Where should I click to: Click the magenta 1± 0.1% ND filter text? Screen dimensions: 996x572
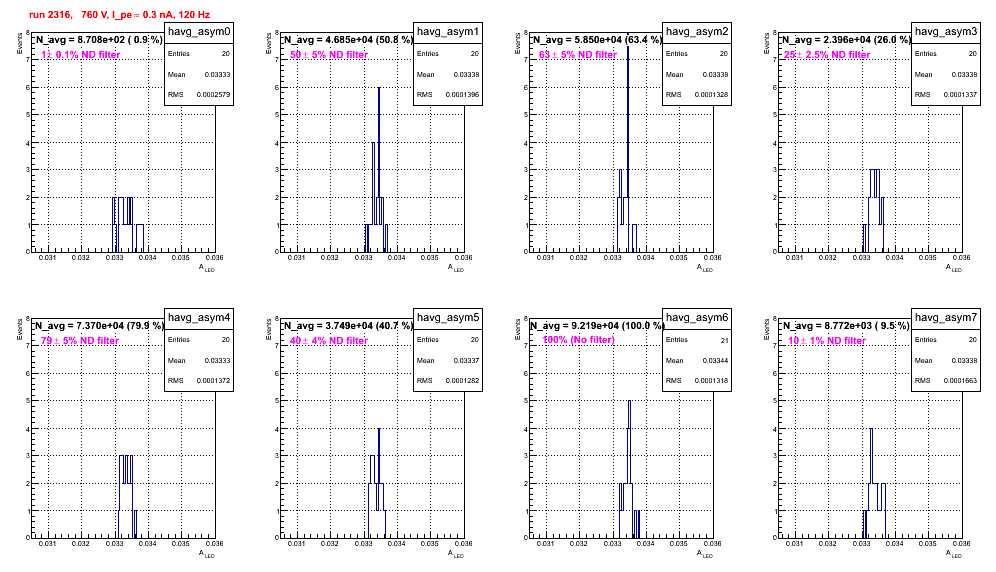coord(81,55)
